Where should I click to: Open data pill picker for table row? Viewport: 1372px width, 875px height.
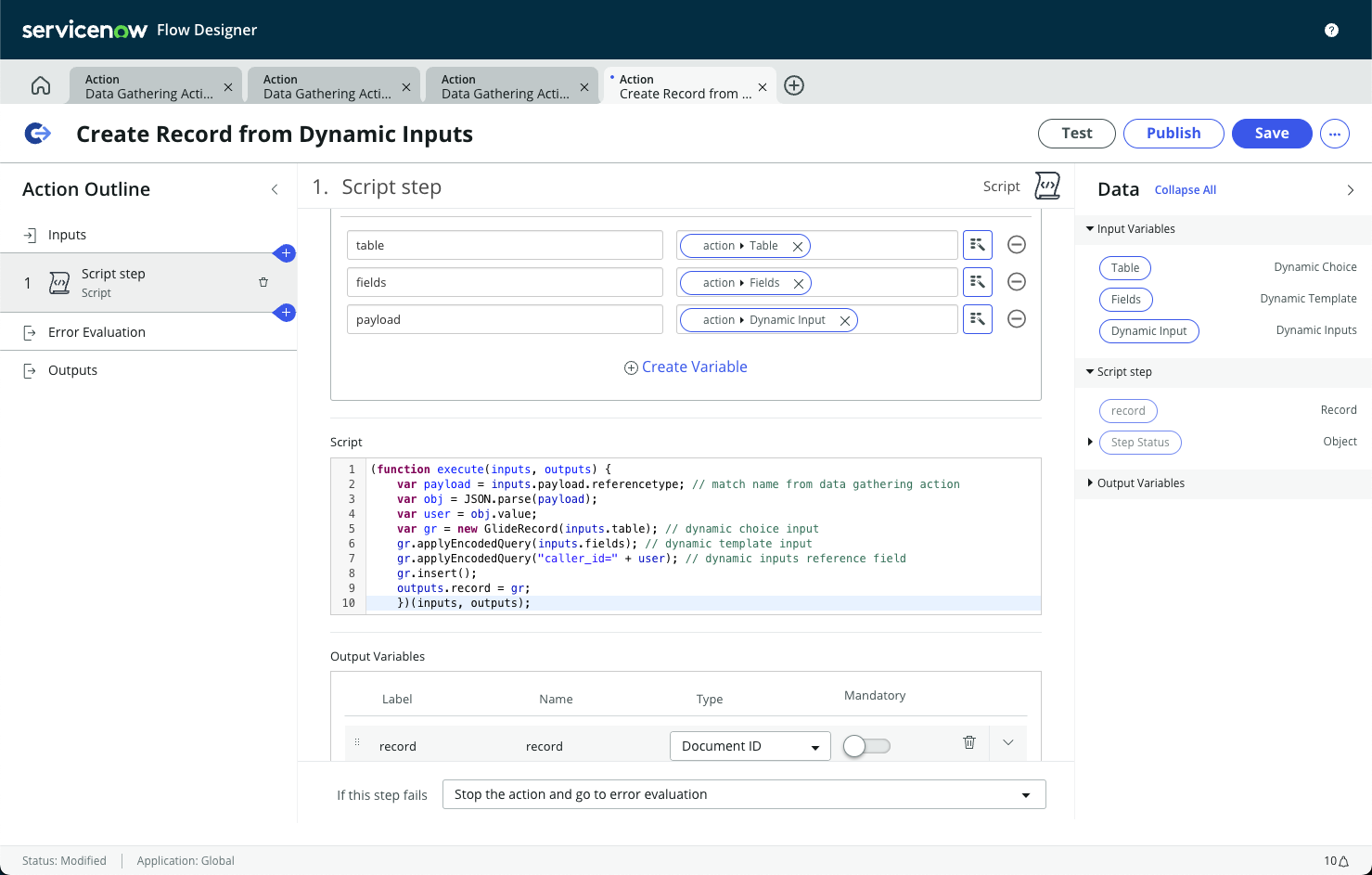978,245
